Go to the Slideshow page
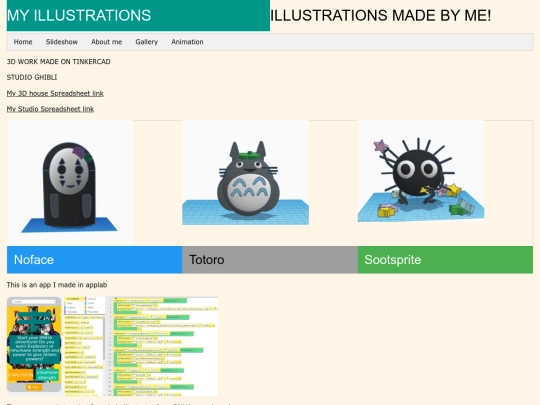 tap(62, 42)
